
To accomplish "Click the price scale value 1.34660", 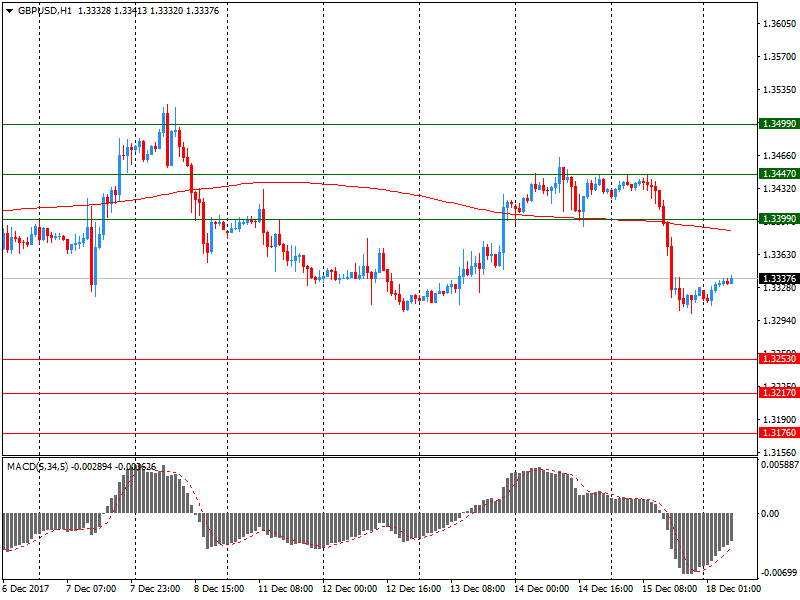I will pos(779,156).
